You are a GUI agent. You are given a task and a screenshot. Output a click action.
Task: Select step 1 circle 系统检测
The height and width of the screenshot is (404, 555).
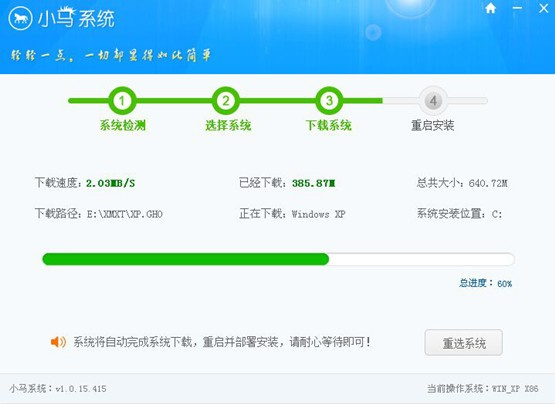(122, 101)
